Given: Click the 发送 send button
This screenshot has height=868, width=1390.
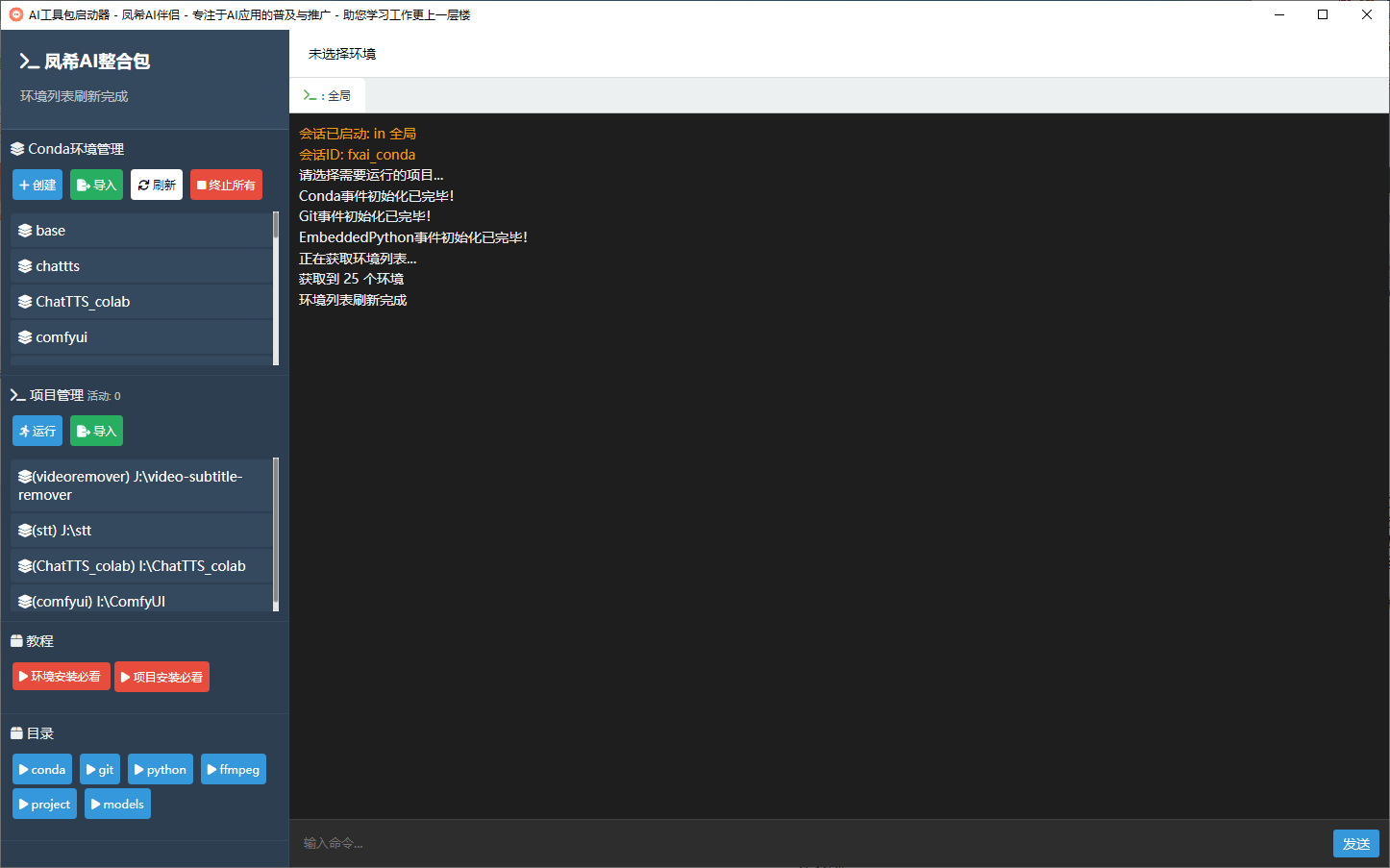Looking at the screenshot, I should tap(1355, 843).
